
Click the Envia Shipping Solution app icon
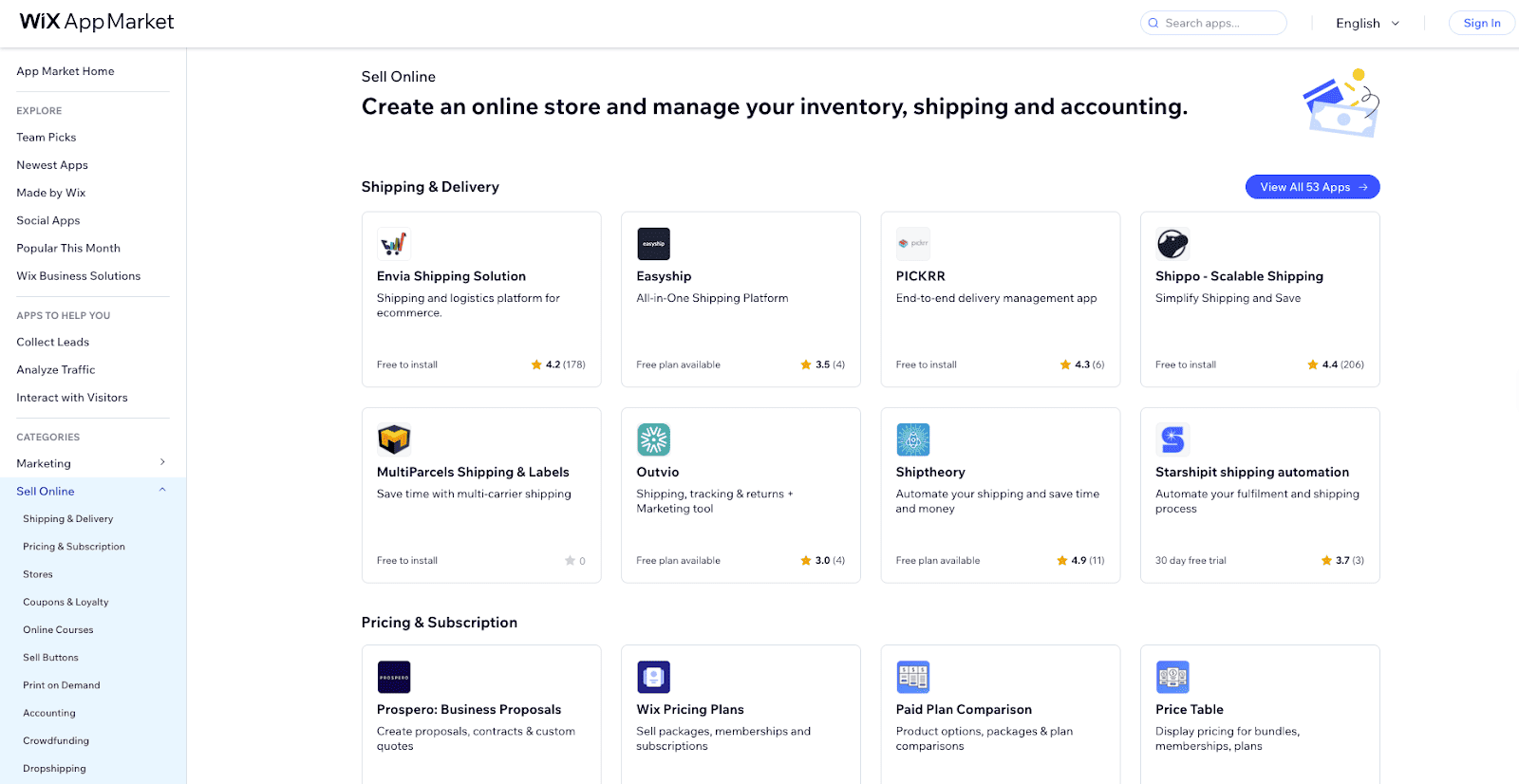[393, 244]
